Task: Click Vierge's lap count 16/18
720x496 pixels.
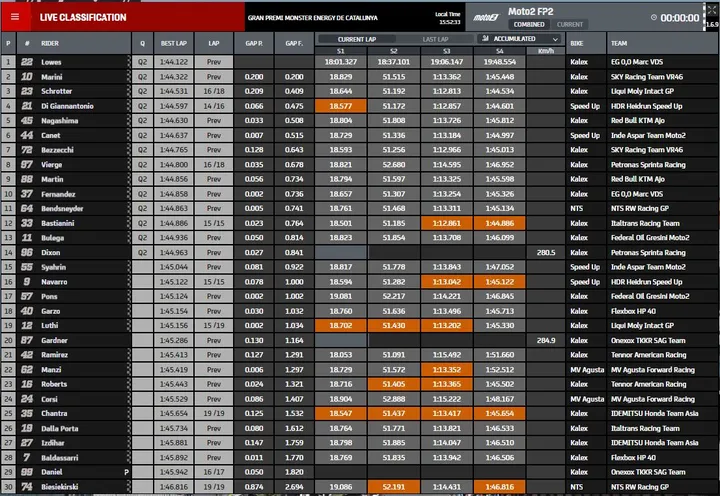Action: [x=214, y=164]
